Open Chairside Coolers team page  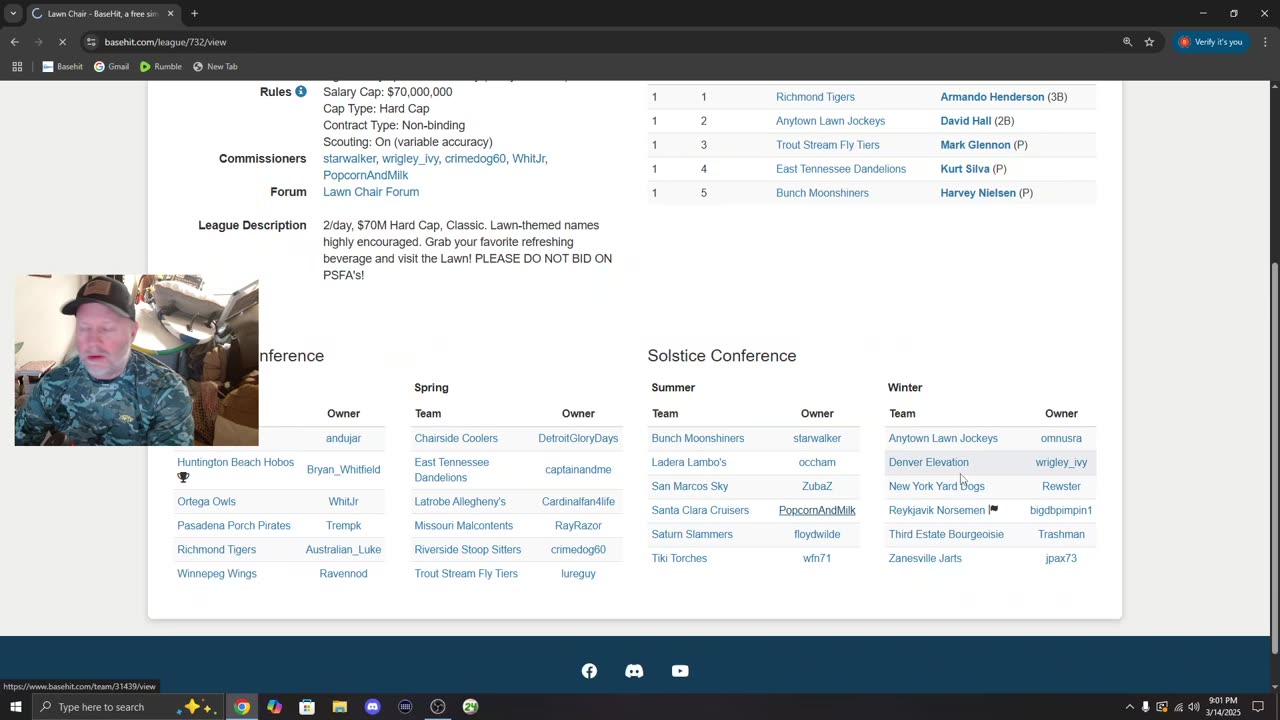click(x=456, y=438)
